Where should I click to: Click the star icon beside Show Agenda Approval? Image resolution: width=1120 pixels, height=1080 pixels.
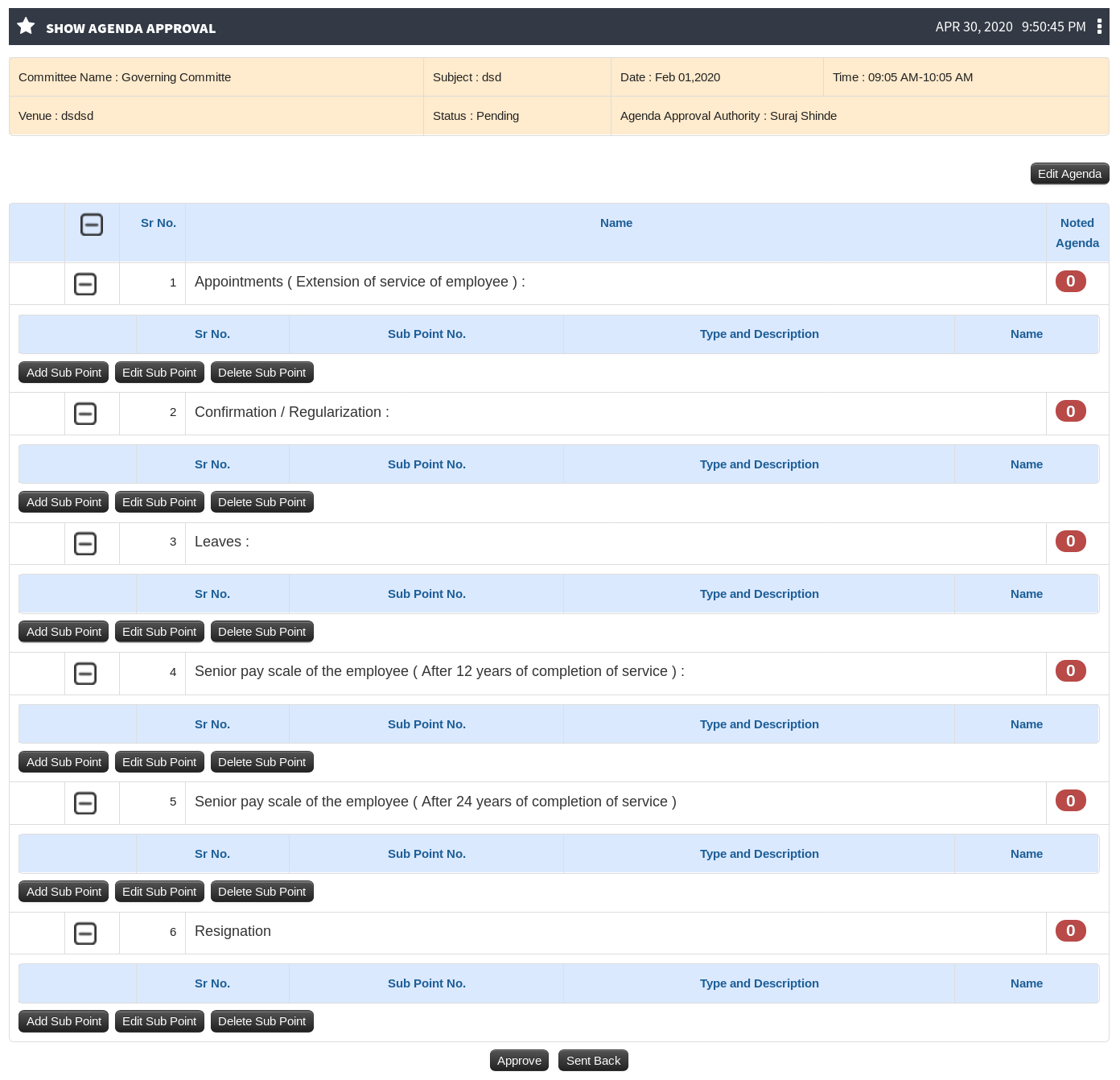coord(26,27)
